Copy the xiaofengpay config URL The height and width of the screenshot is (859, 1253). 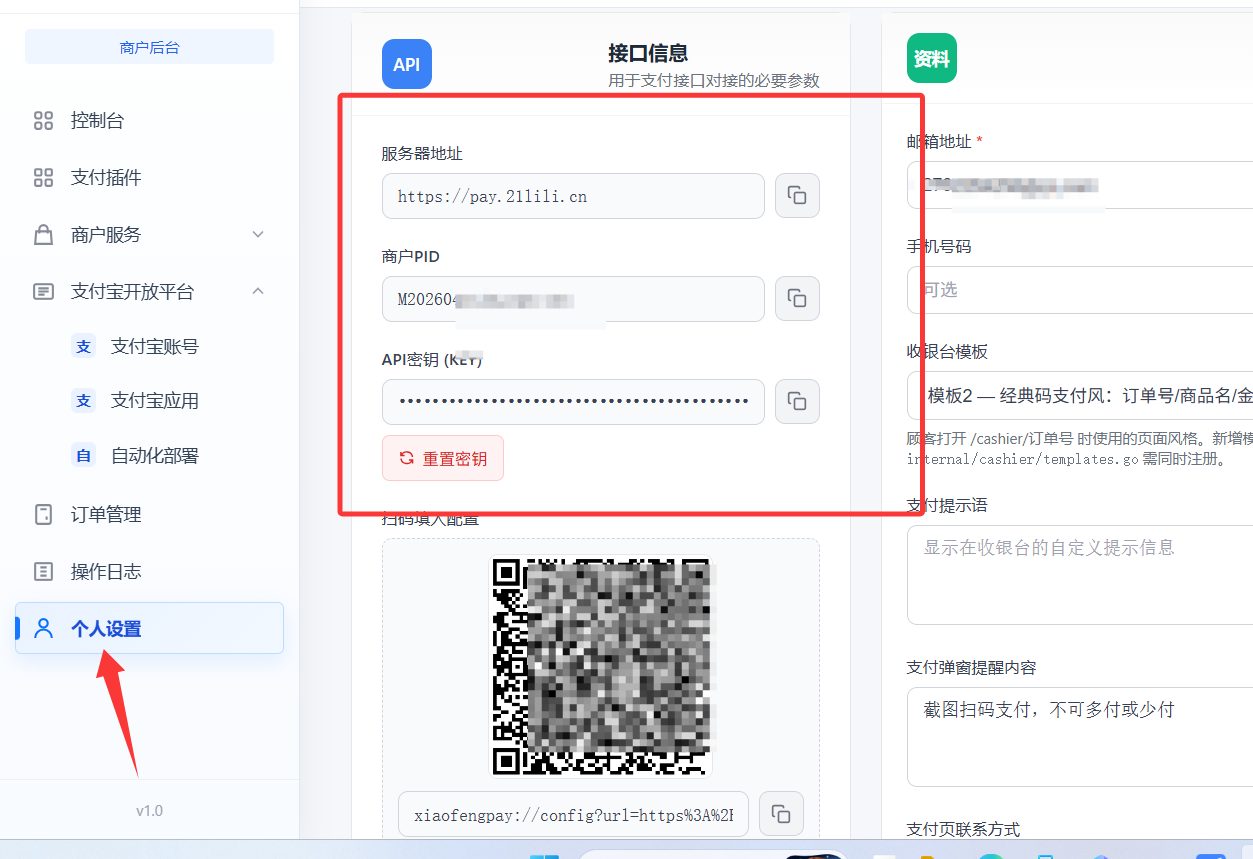(x=781, y=814)
